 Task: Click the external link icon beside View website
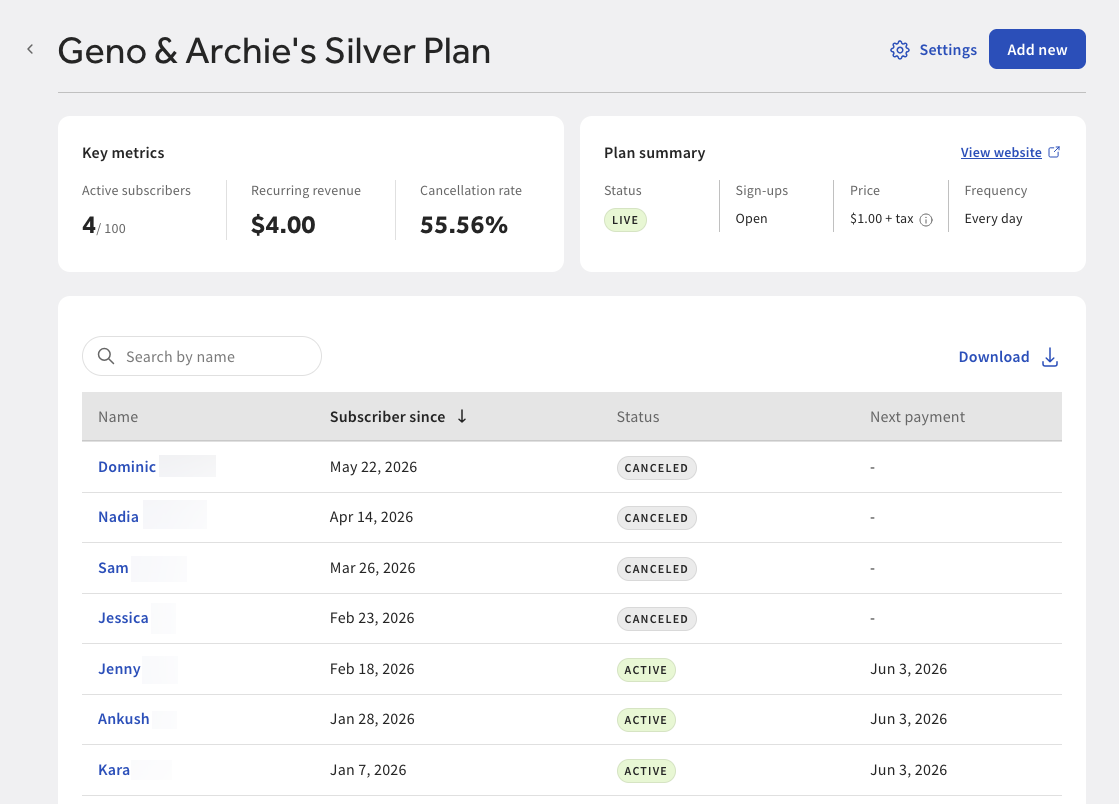[x=1054, y=152]
